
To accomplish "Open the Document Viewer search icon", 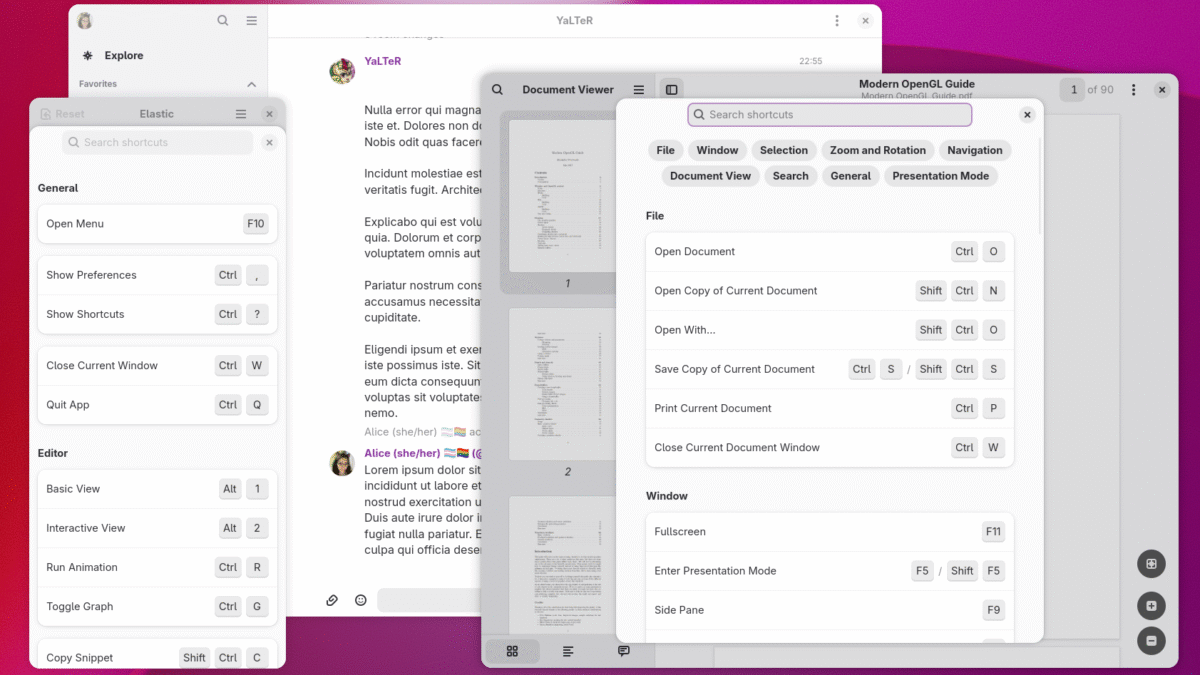I will click(x=497, y=90).
